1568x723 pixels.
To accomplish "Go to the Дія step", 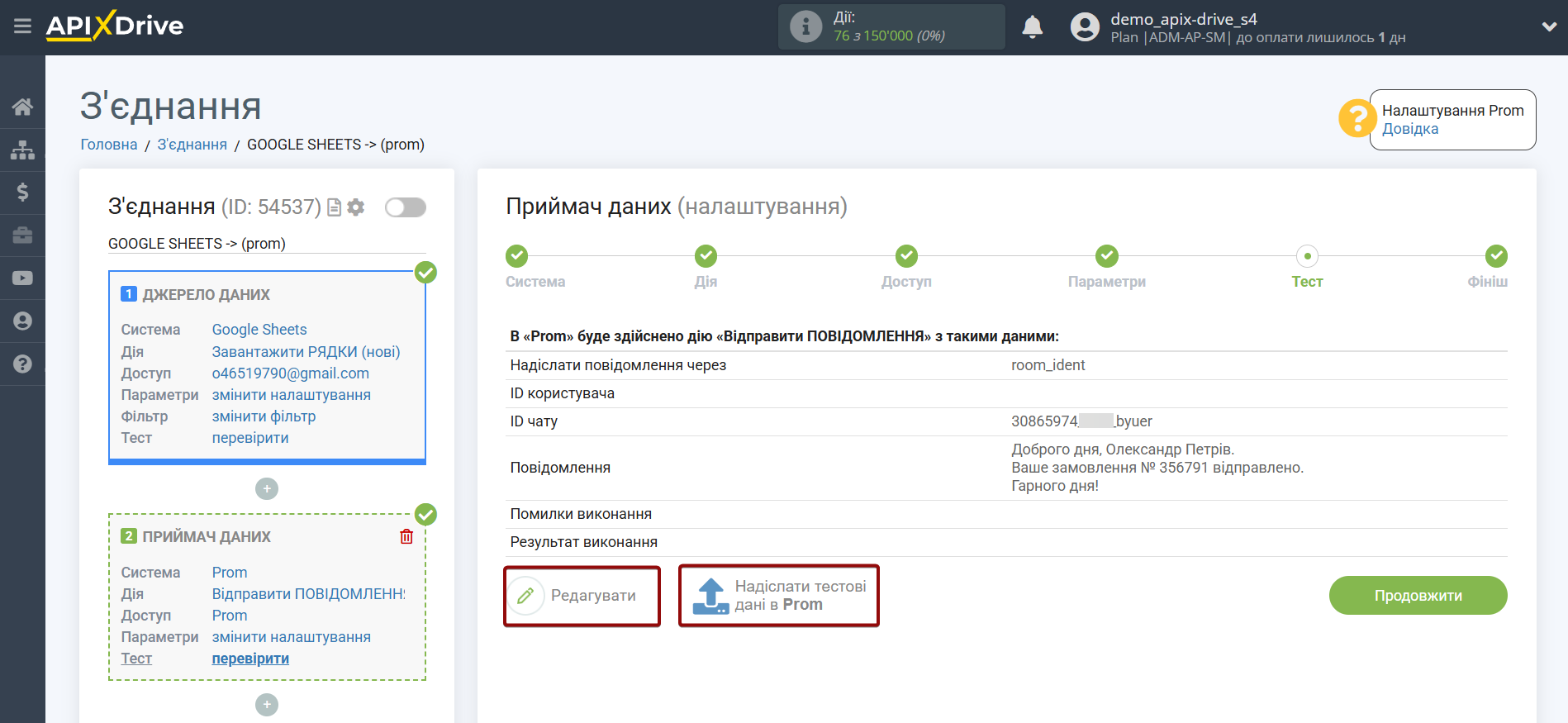I will 706,257.
